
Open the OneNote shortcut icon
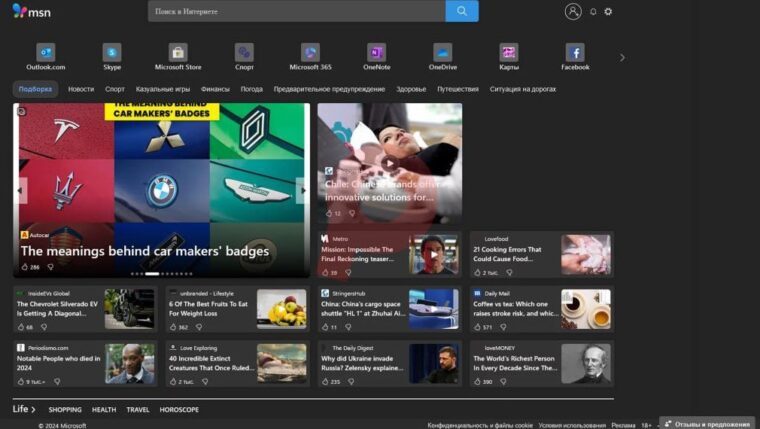tap(377, 52)
